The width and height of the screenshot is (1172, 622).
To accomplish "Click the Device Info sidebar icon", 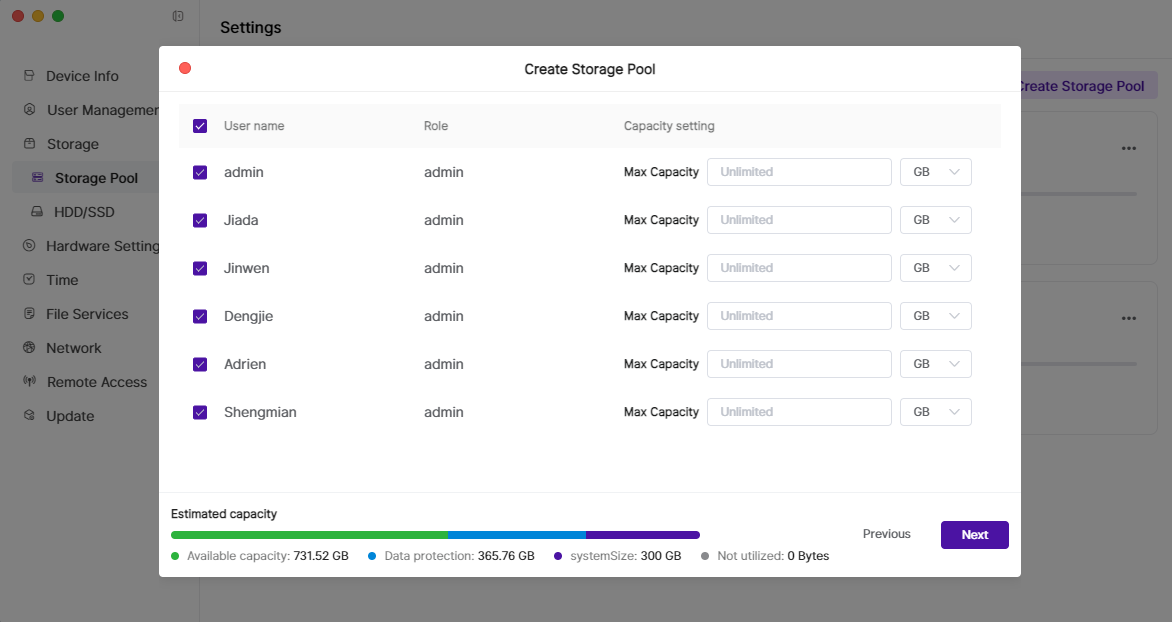I will tap(29, 76).
